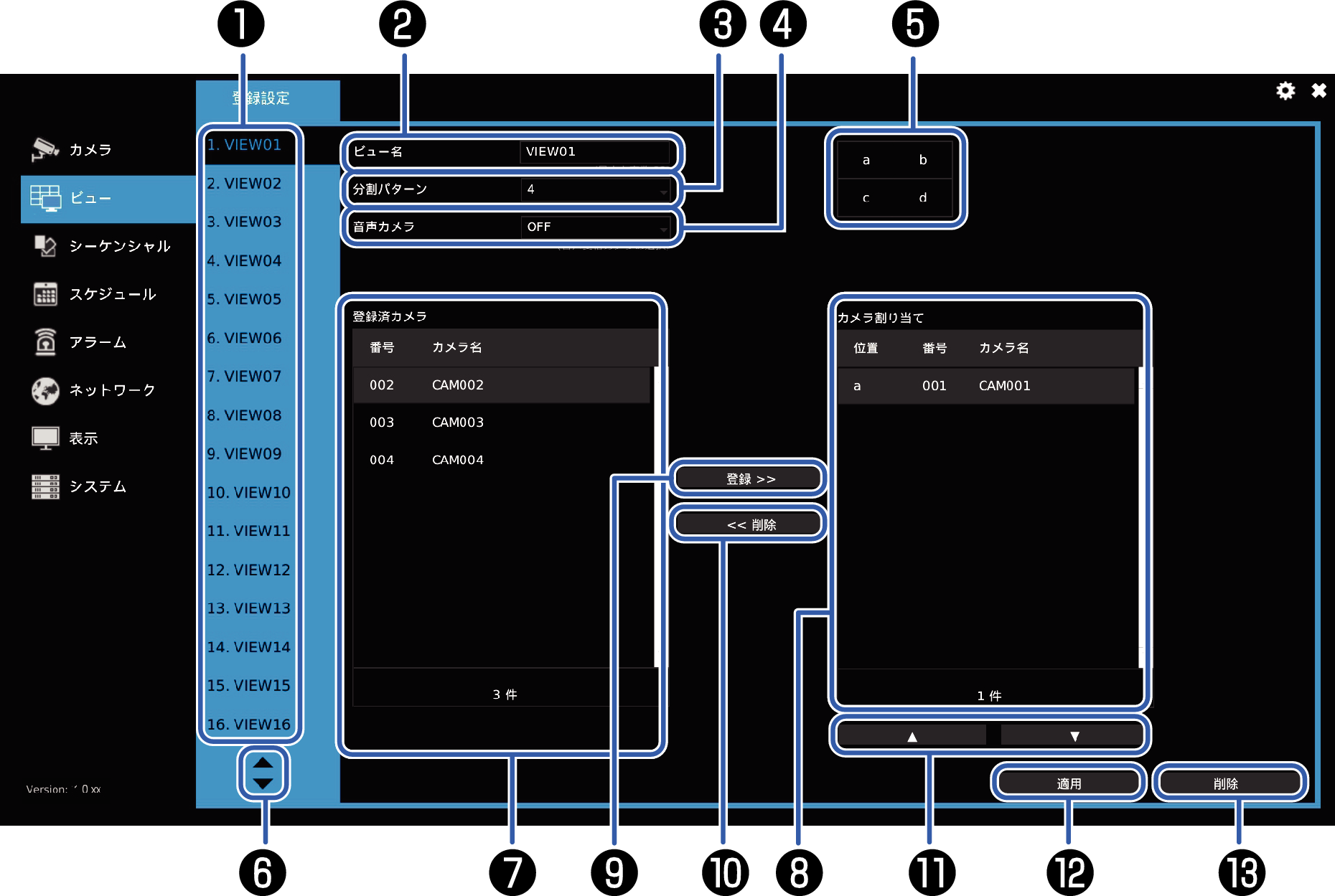Open the システム rack icon

[45, 486]
